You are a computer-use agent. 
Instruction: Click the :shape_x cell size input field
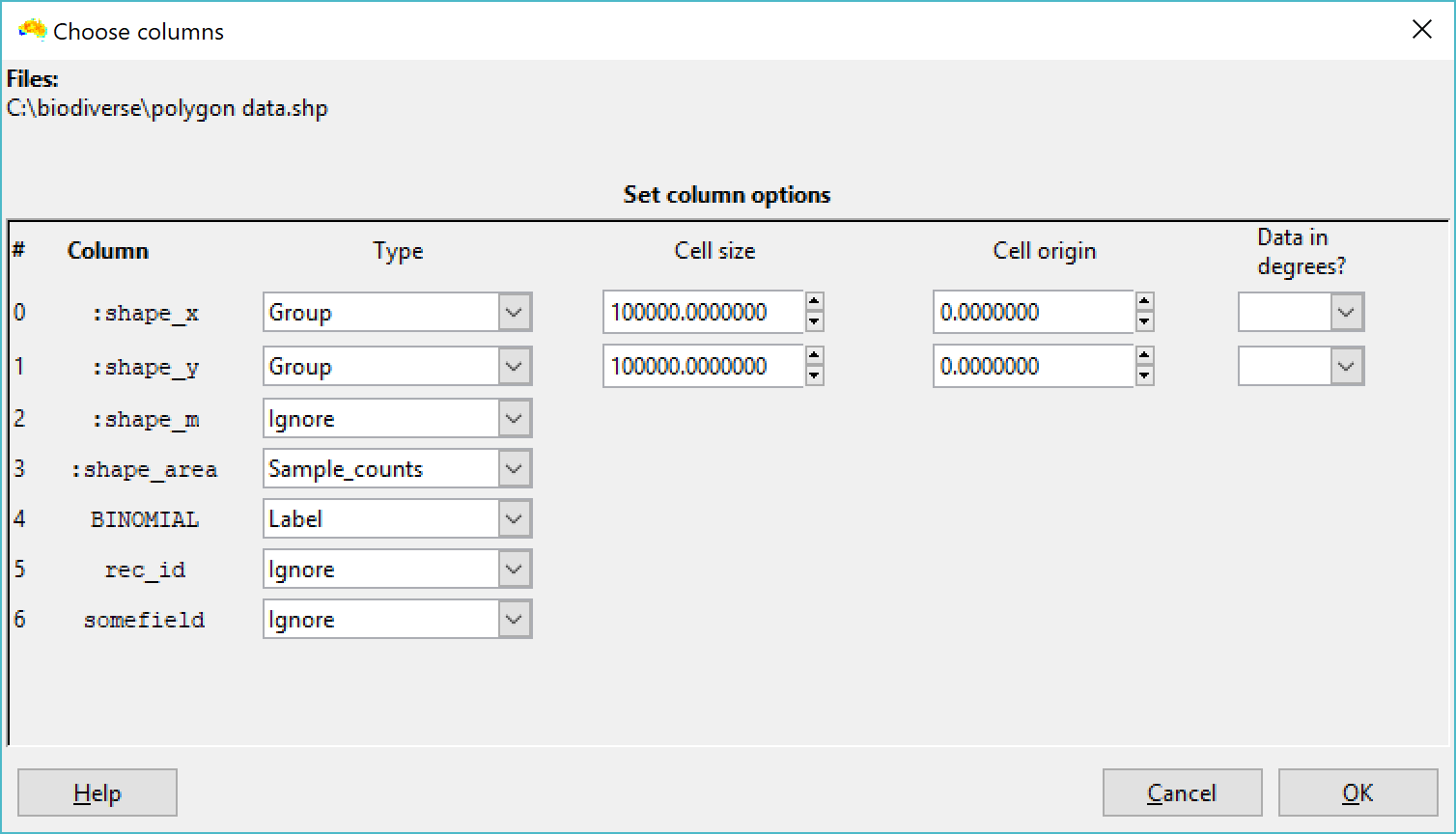[x=702, y=313]
